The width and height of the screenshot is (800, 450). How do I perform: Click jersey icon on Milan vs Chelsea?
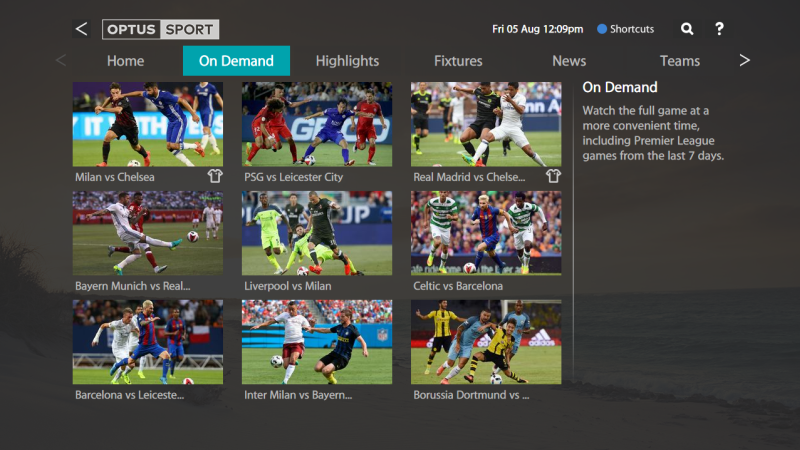[x=215, y=176]
